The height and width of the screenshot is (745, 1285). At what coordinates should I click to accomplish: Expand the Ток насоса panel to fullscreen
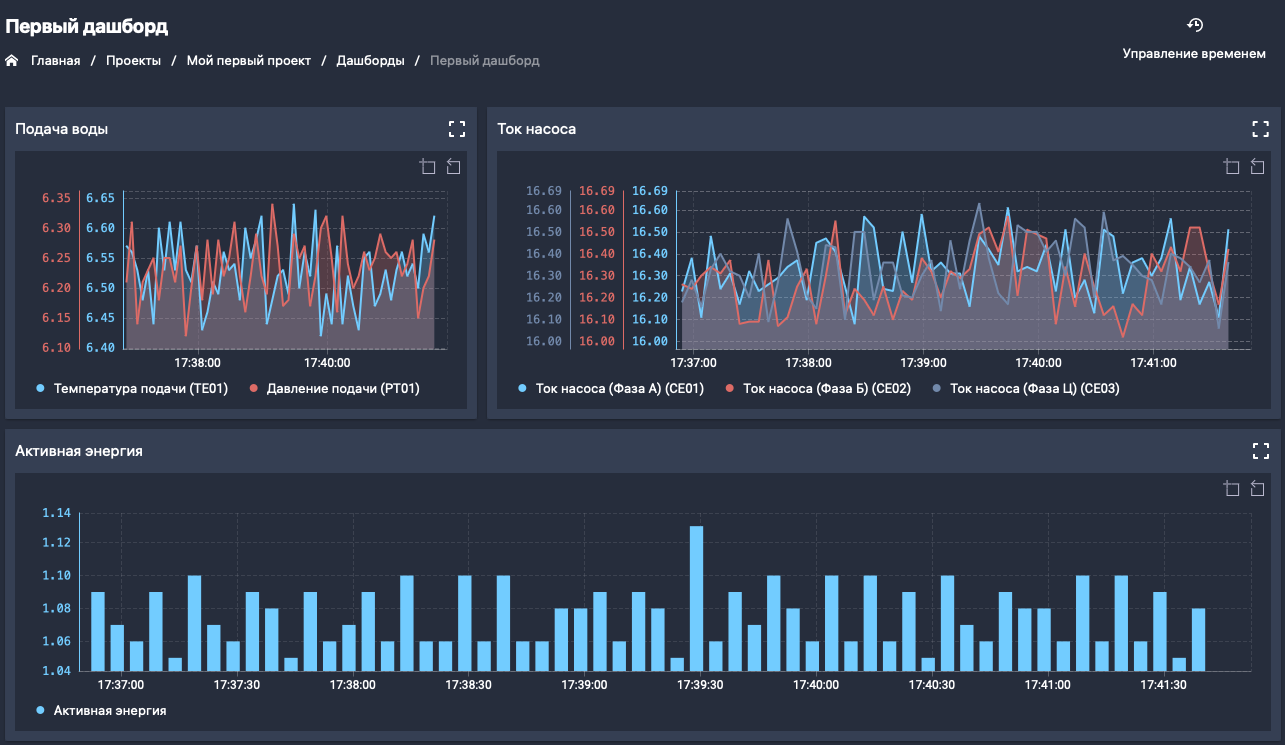pyautogui.click(x=1260, y=129)
